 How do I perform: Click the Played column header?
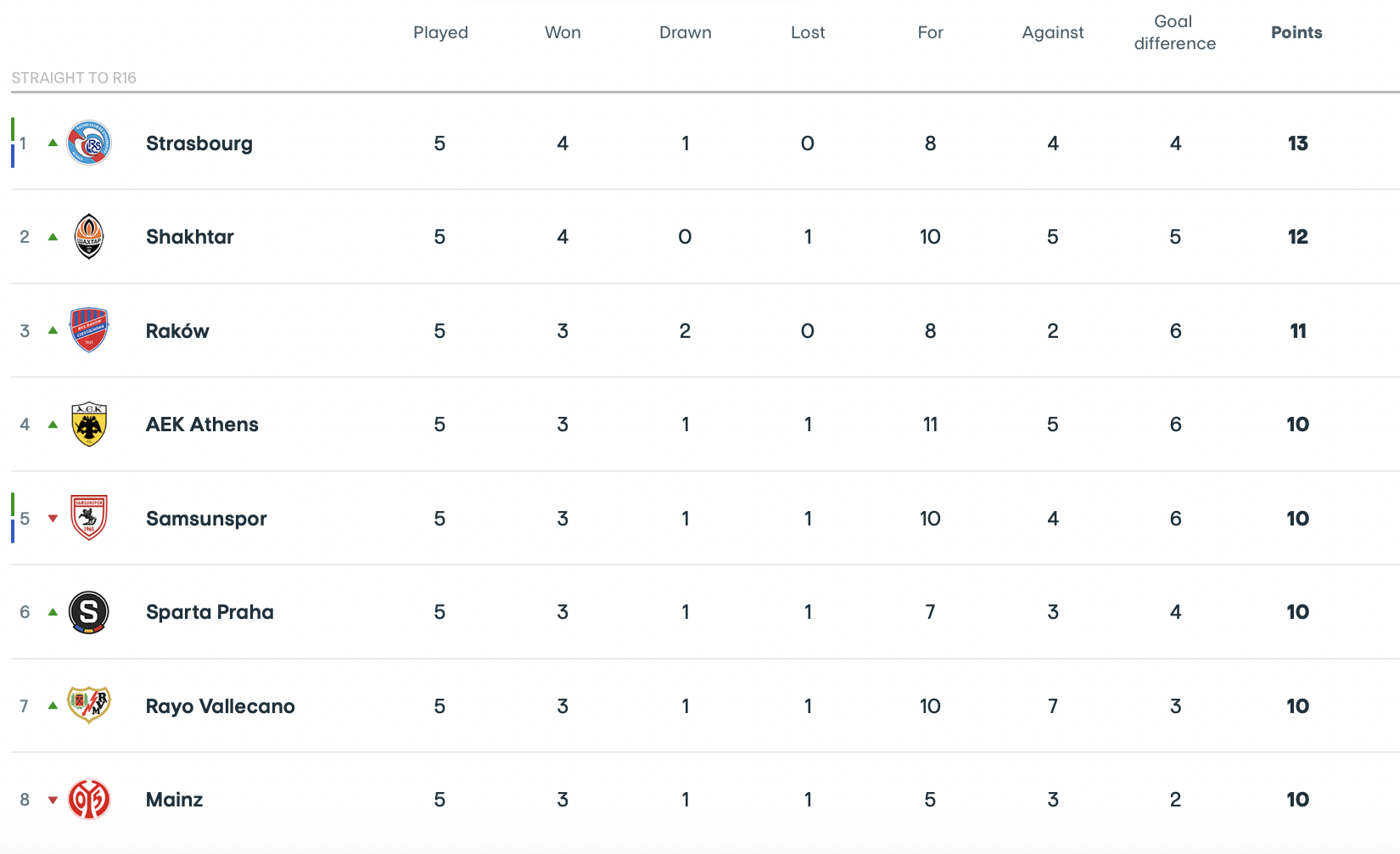440,32
